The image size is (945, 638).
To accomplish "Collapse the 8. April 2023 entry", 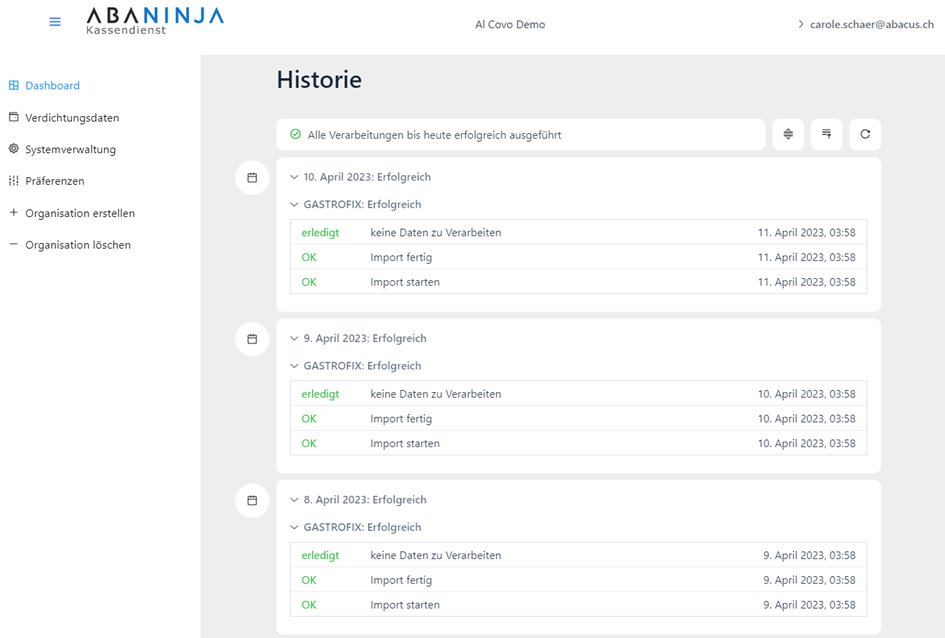I will [295, 500].
